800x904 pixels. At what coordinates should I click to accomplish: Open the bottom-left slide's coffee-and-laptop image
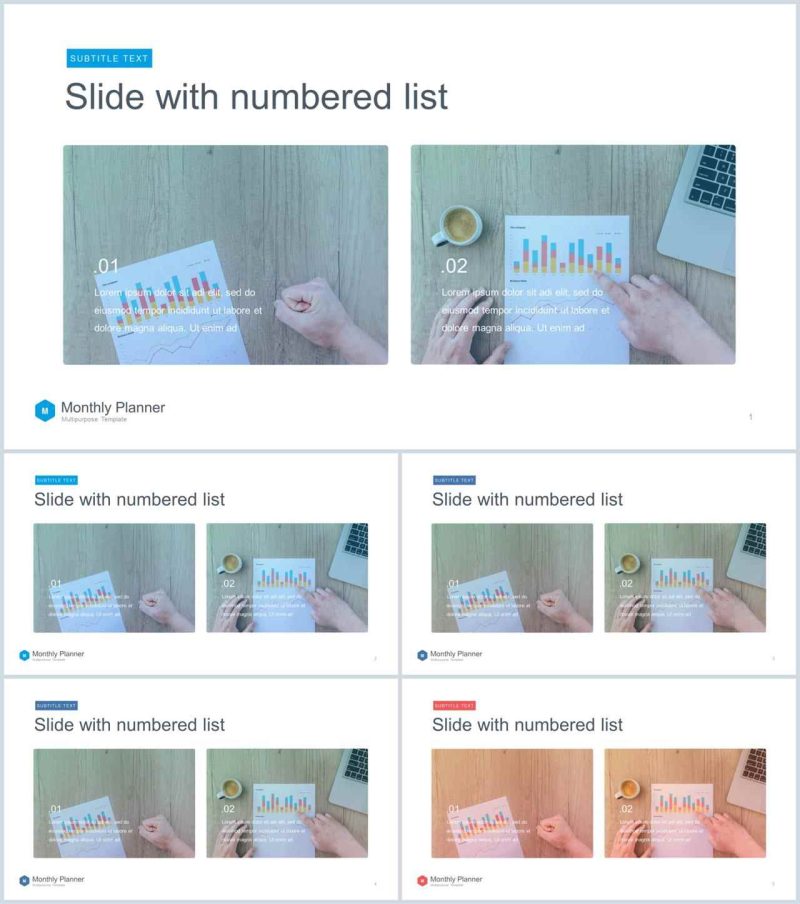[287, 803]
